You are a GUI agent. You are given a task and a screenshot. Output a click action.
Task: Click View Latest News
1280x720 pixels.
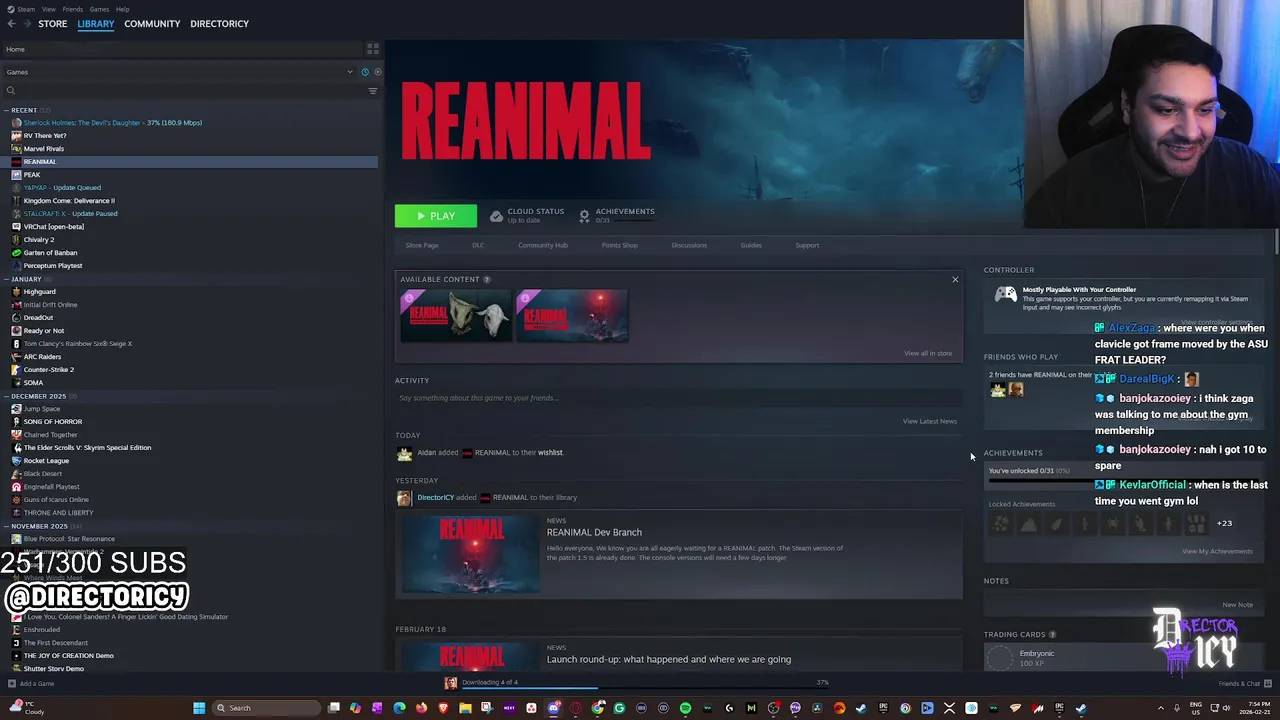click(x=930, y=421)
